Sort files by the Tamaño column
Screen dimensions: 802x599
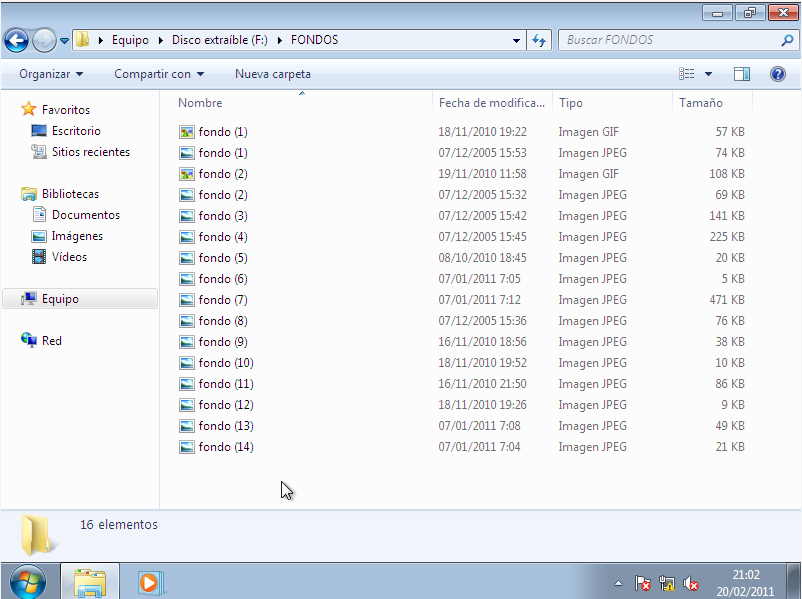tap(701, 103)
